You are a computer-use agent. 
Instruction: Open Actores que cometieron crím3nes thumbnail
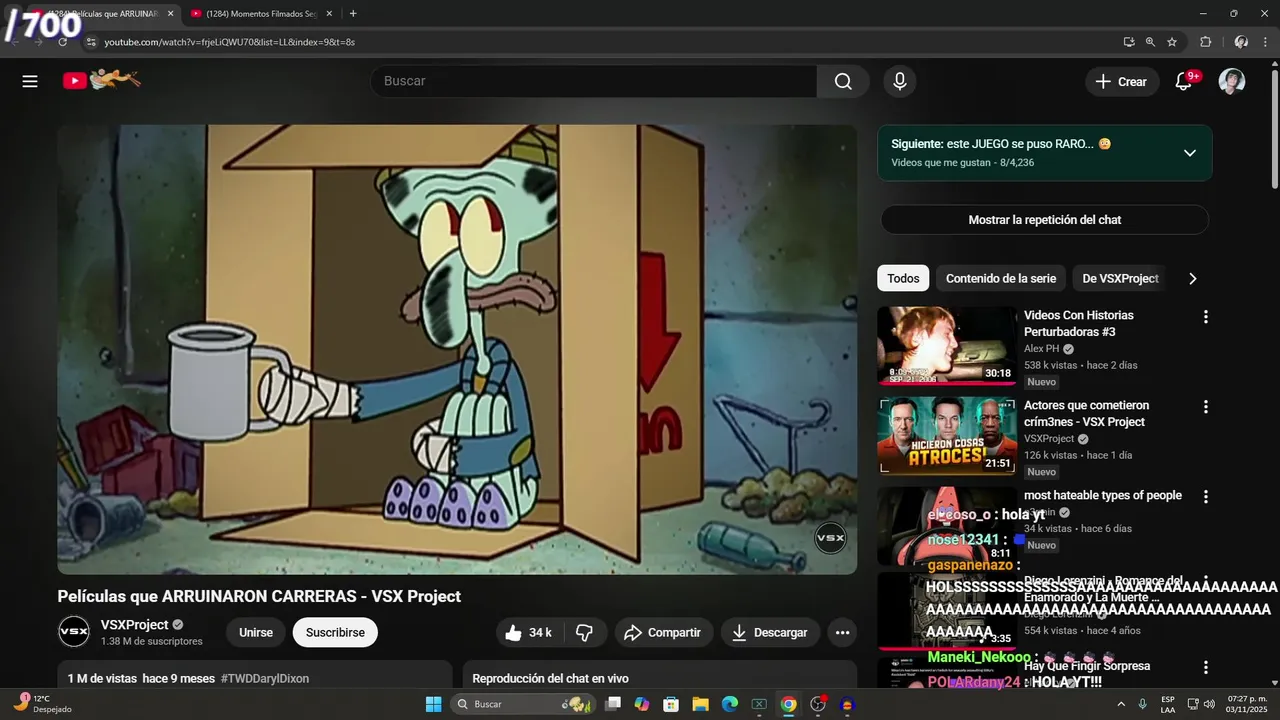point(947,436)
